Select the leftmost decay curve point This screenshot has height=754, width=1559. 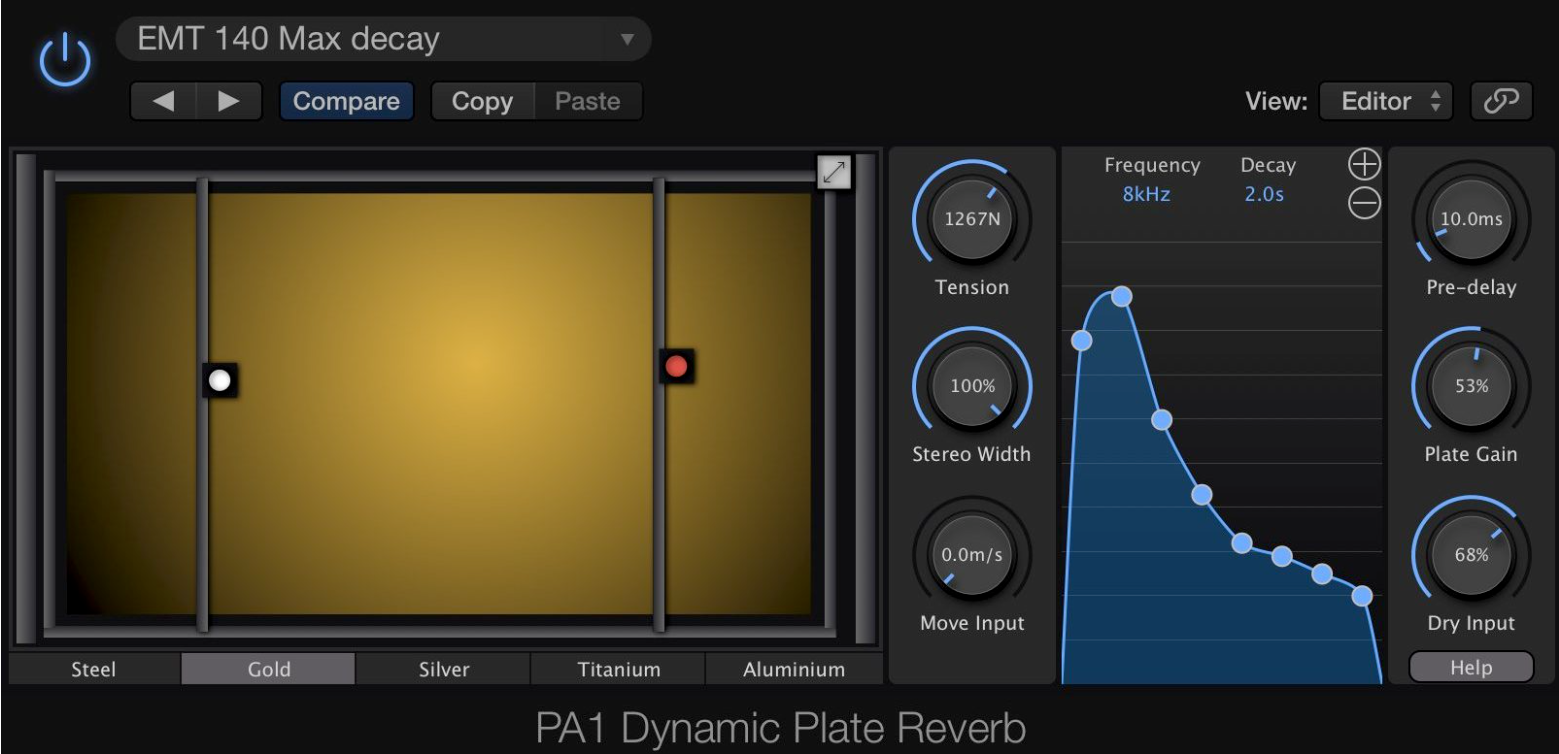pos(1082,340)
